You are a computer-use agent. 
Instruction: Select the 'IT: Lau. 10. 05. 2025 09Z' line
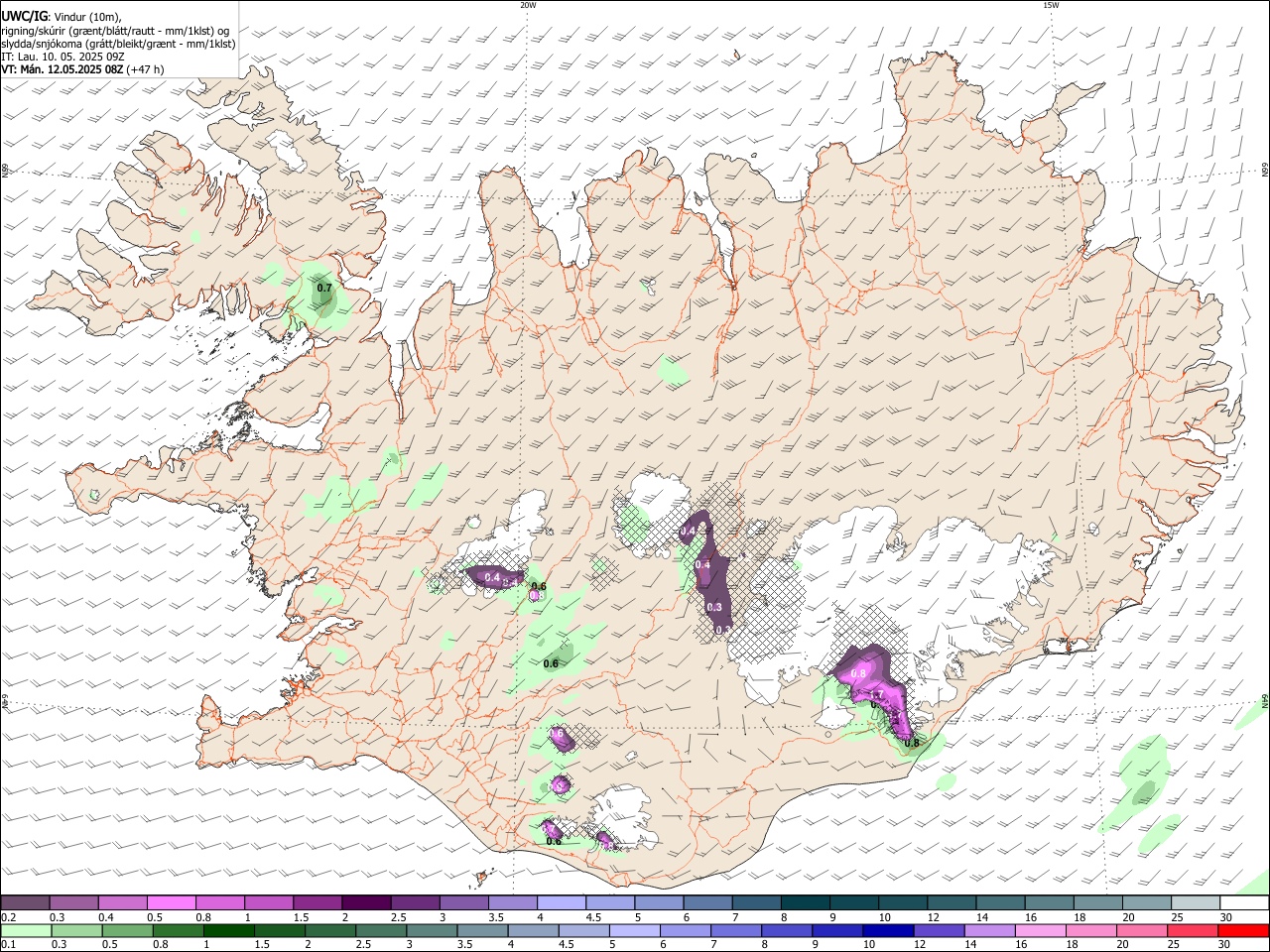[x=63, y=57]
